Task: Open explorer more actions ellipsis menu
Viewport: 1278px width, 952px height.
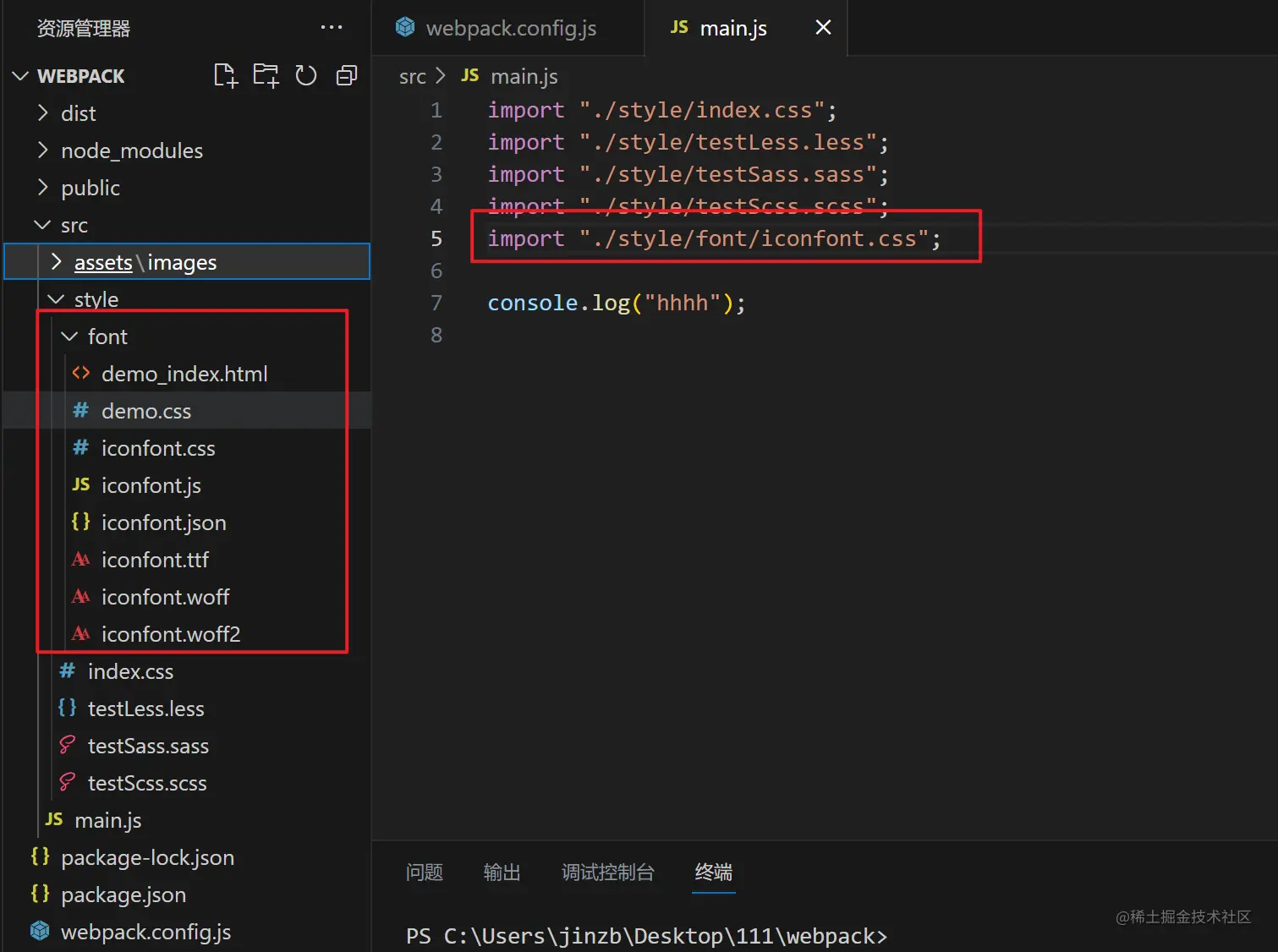Action: 332,28
